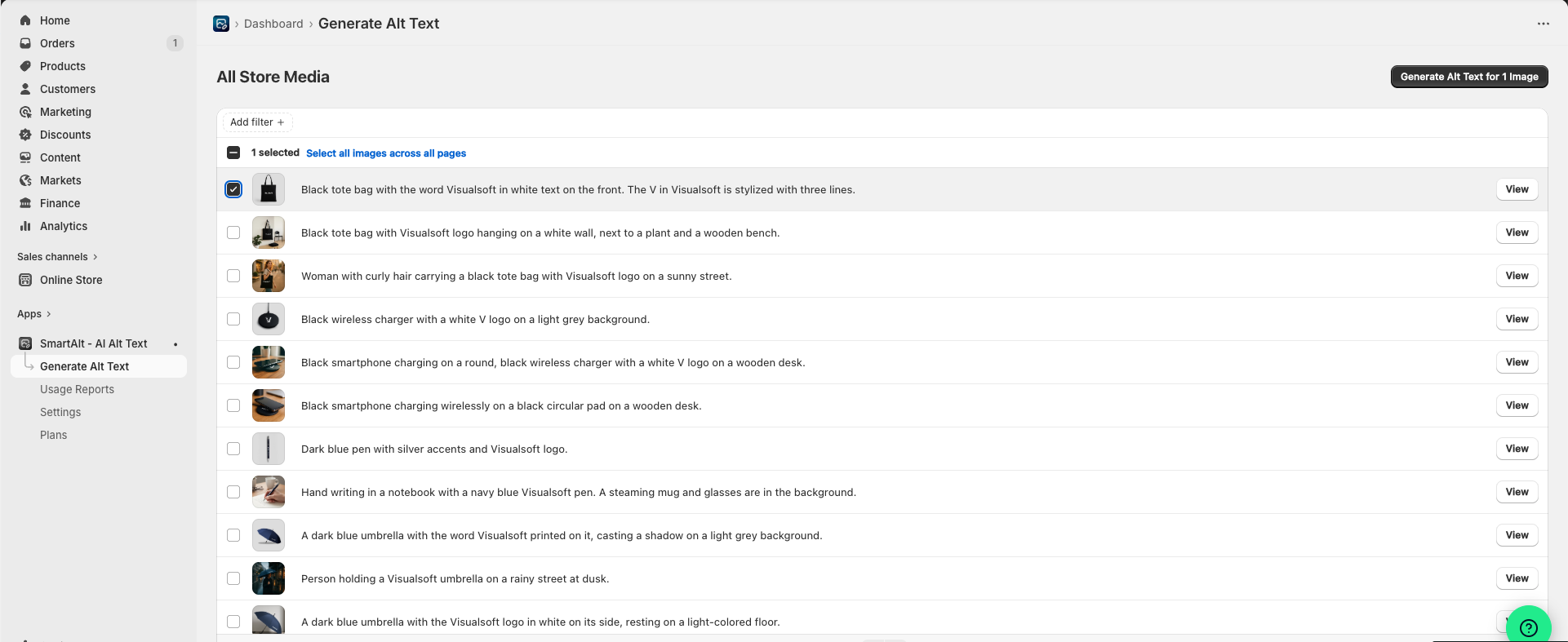Click Select all images across all pages
1568x642 pixels.
click(x=386, y=153)
